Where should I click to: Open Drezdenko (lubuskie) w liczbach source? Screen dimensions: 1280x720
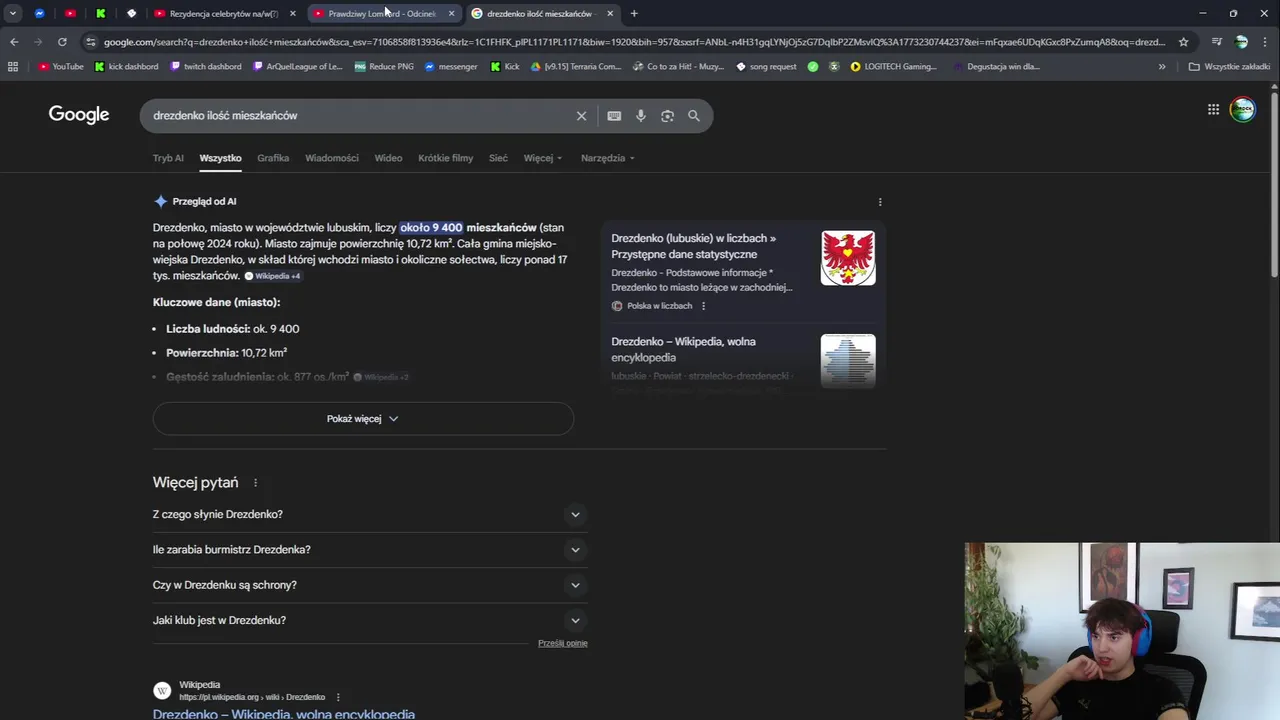pos(694,246)
